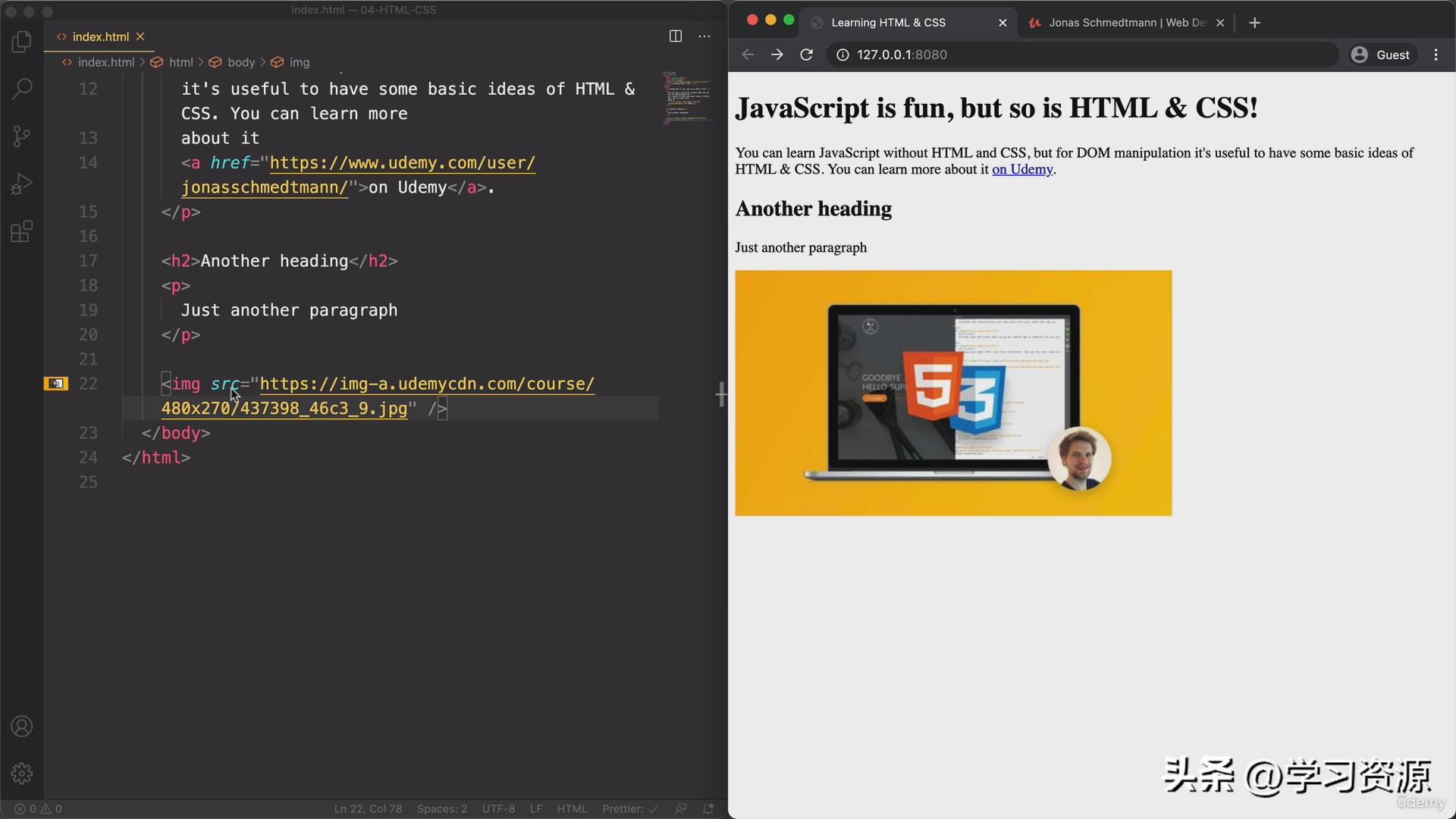
Task: Toggle Prettier formatter status in status bar
Action: pos(629,808)
